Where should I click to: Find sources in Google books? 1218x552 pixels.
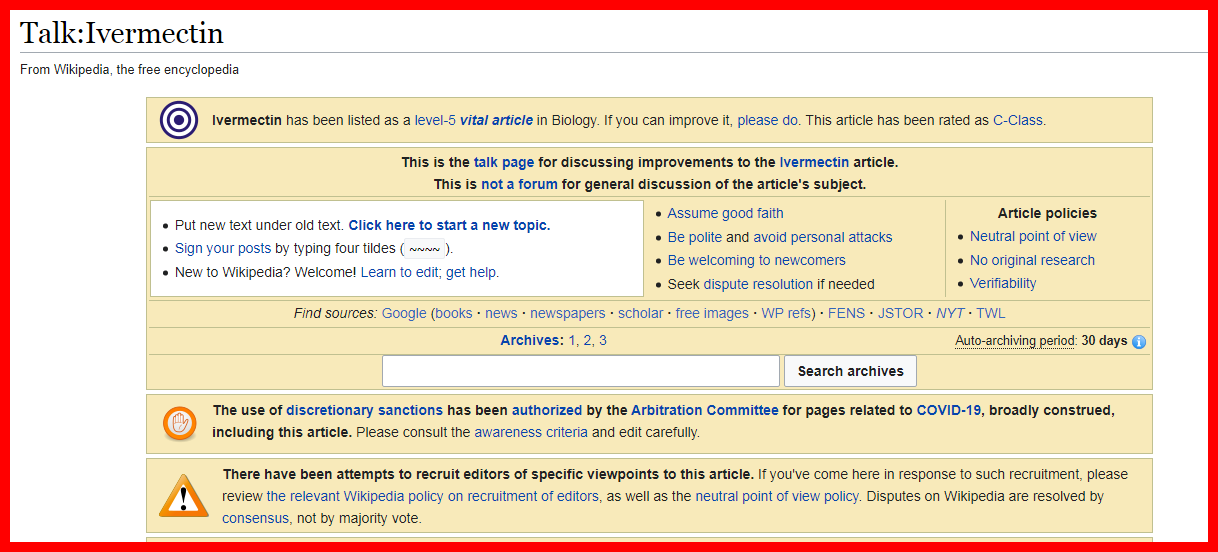454,313
